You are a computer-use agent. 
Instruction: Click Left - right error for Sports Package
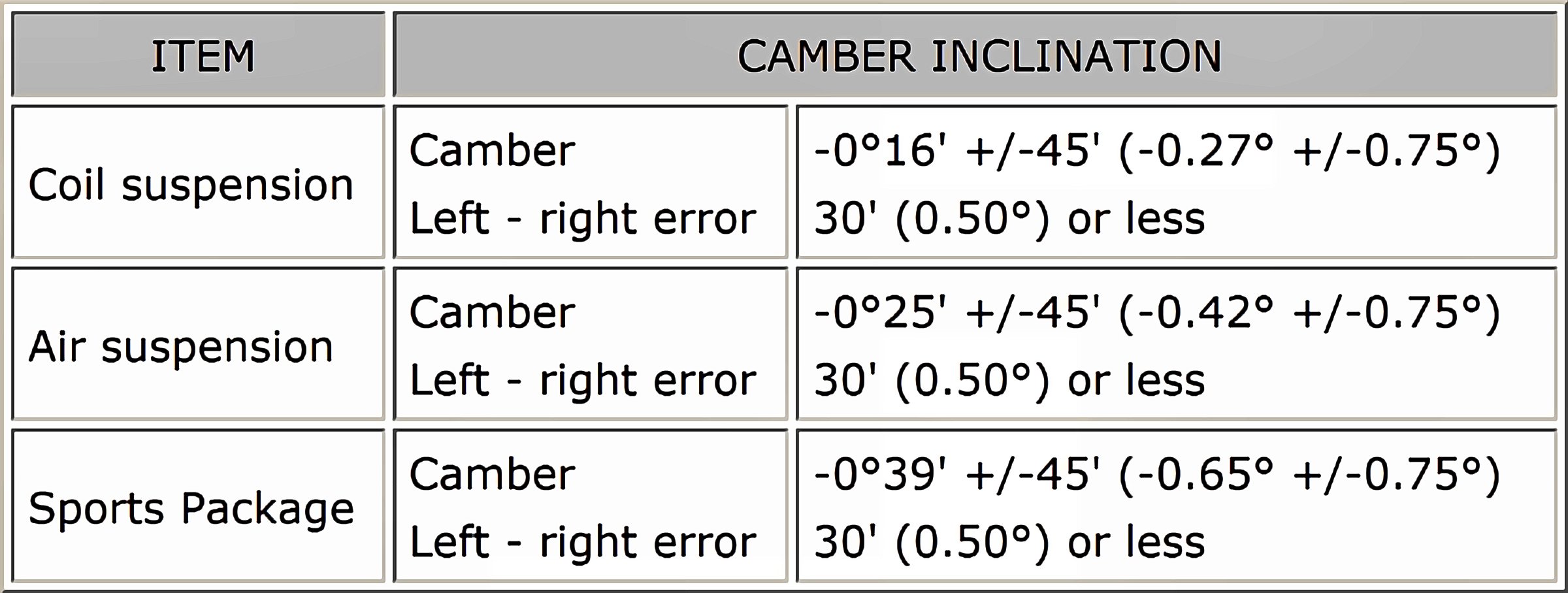coord(582,542)
